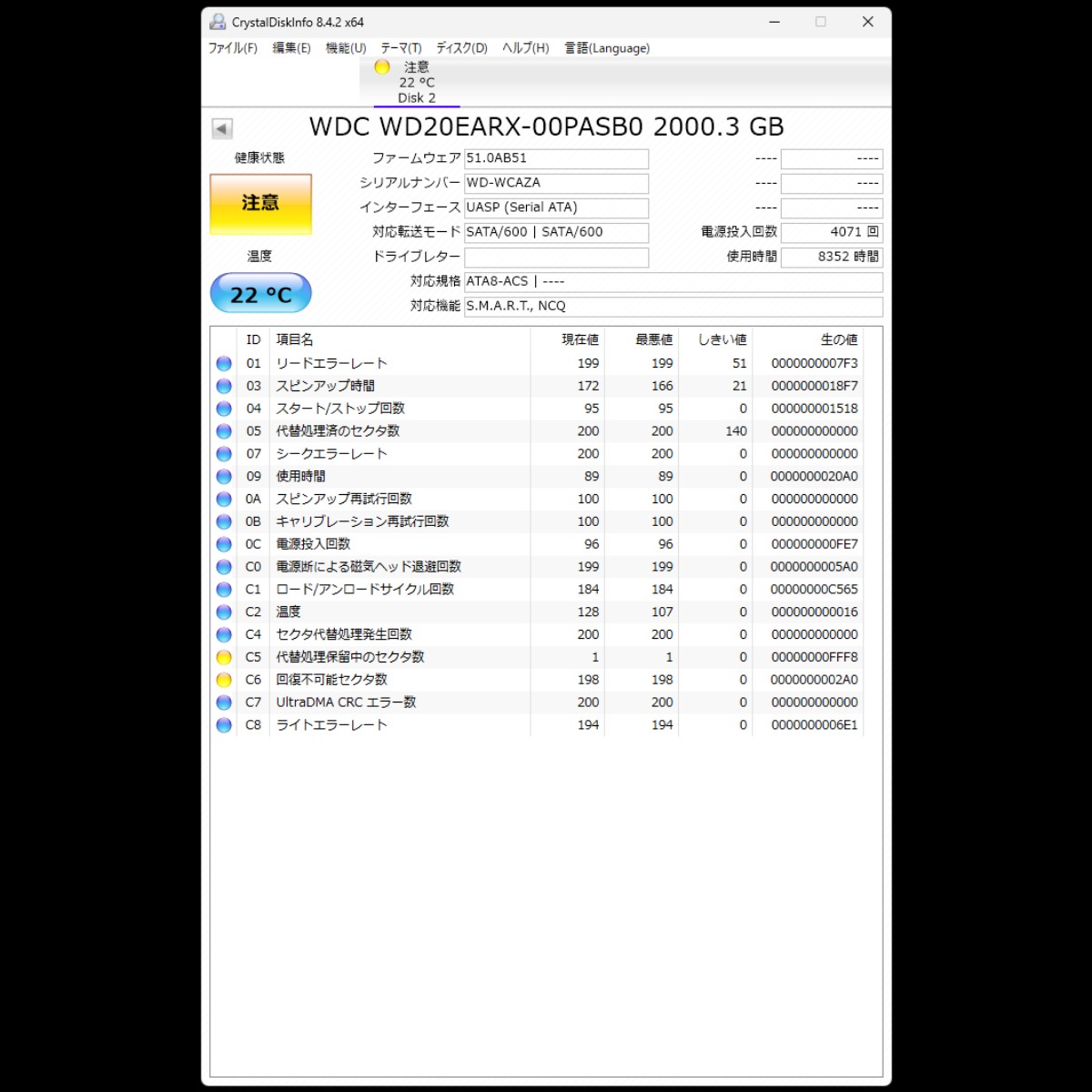The image size is (1092, 1092).
Task: Click status orb for 03 スピンアップ時間
Action: pyautogui.click(x=224, y=386)
